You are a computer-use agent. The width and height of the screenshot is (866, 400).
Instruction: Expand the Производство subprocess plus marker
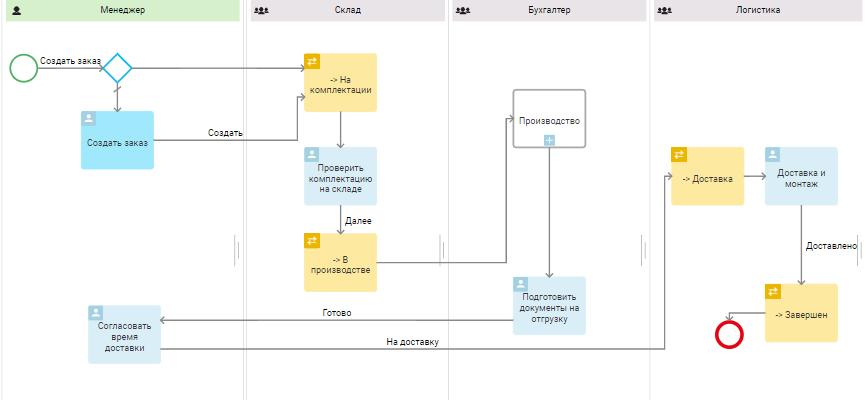[549, 140]
